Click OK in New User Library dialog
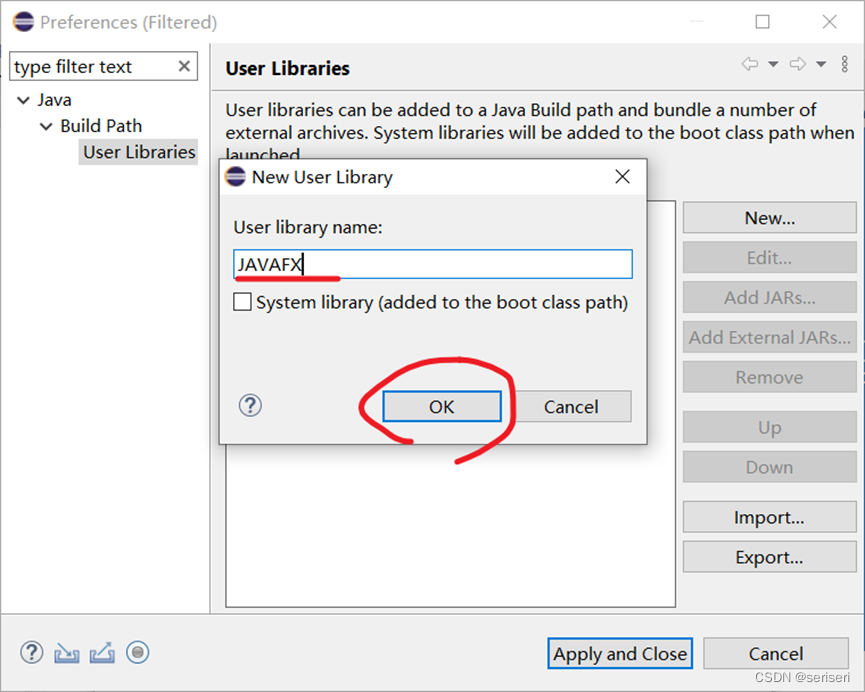 (x=442, y=407)
